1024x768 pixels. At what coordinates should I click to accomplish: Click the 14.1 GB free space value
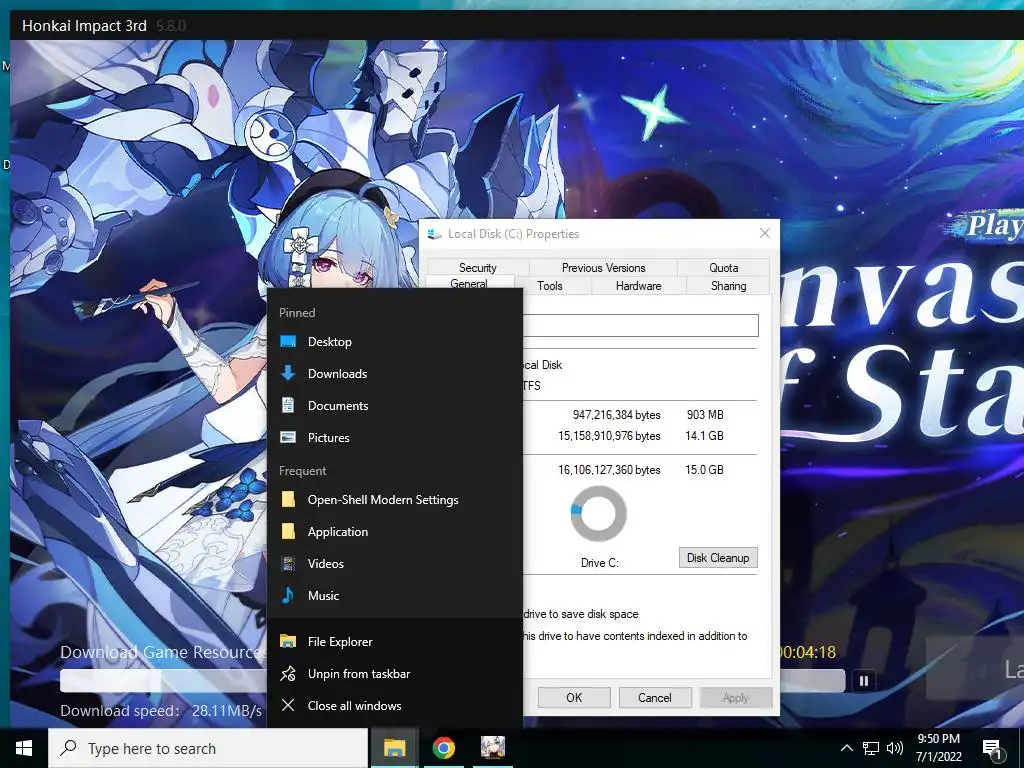[704, 436]
